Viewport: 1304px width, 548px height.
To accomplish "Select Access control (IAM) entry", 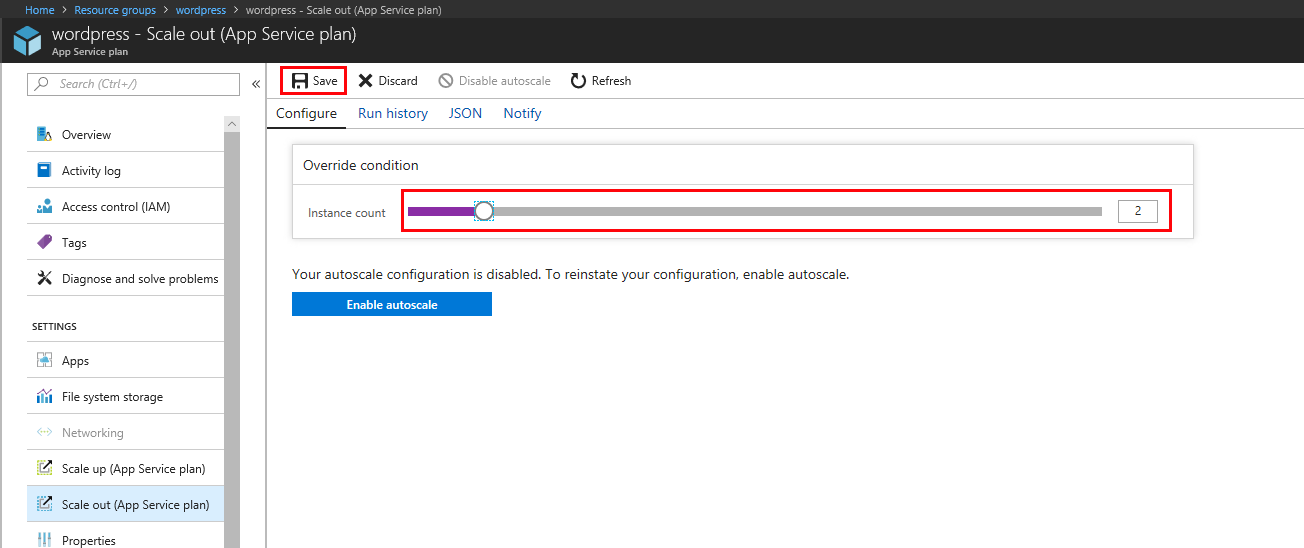I will (126, 206).
